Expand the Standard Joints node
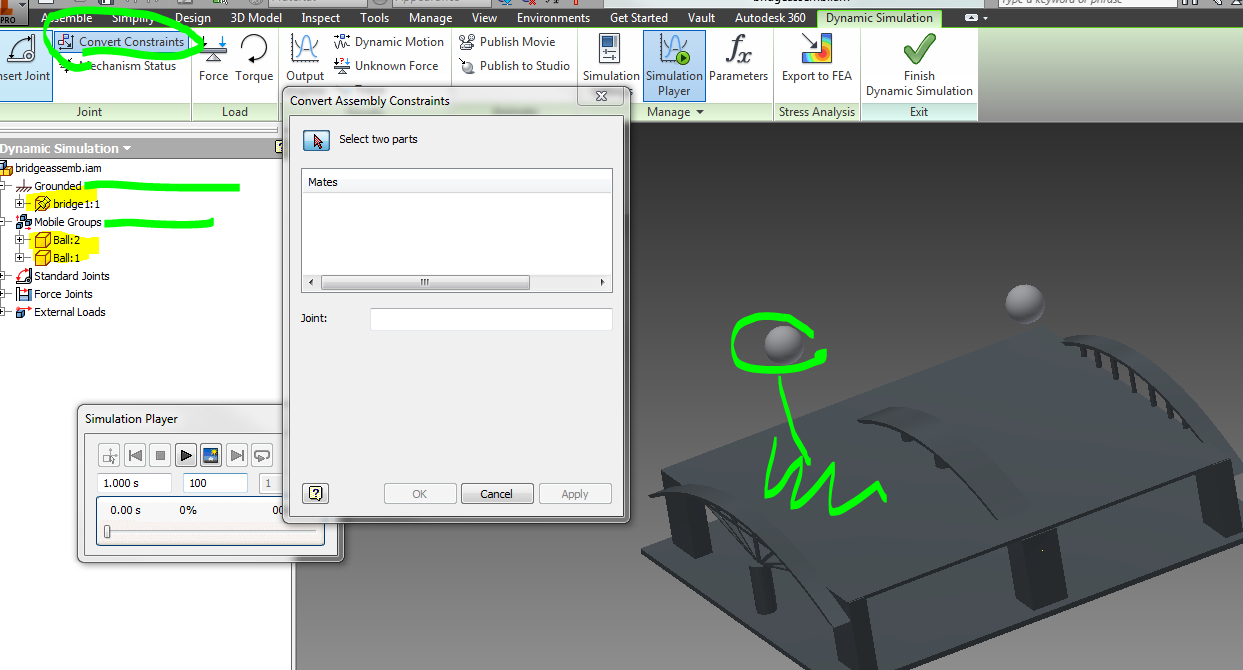The width and height of the screenshot is (1243, 670). (x=4, y=276)
